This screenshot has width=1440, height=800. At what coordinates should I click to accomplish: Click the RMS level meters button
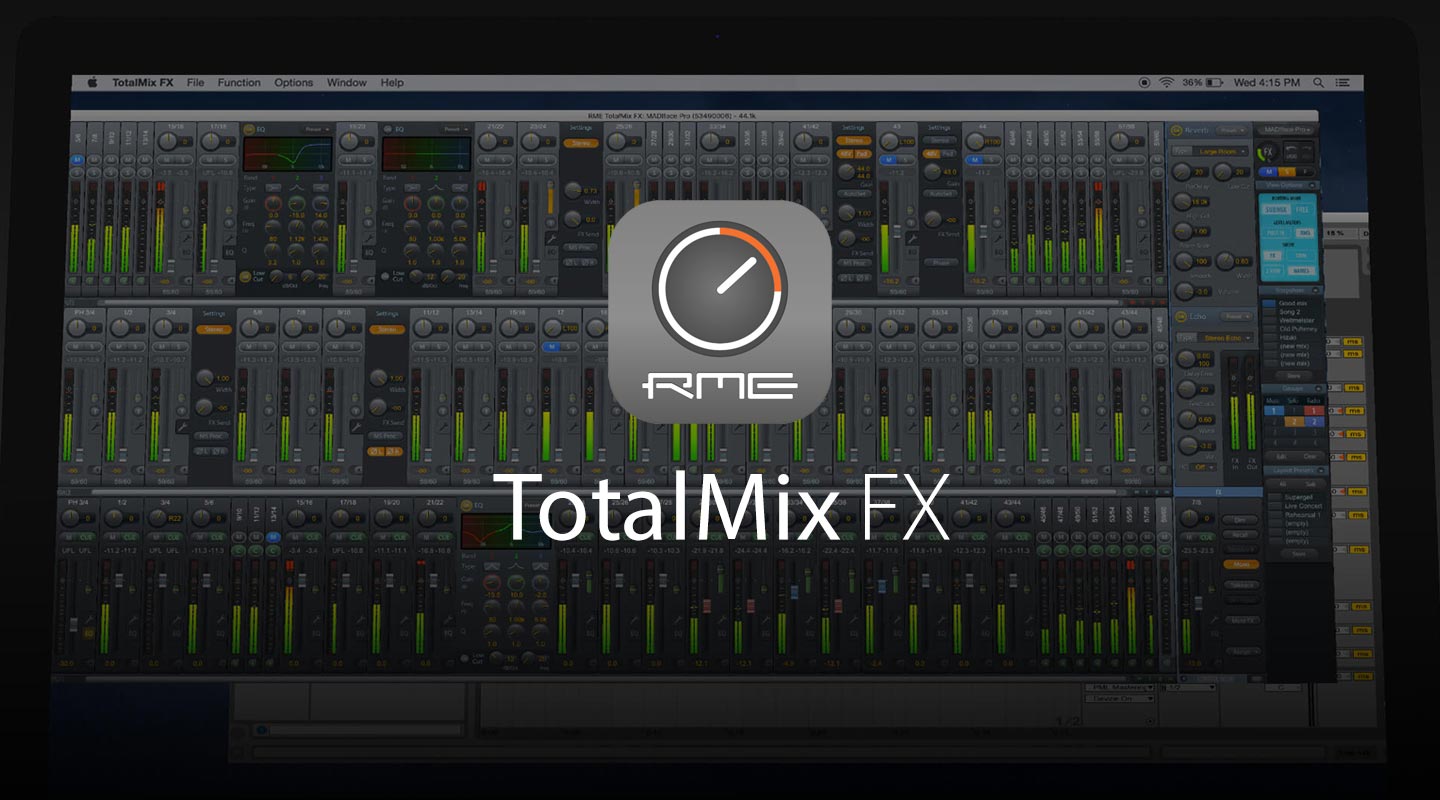pyautogui.click(x=1305, y=232)
